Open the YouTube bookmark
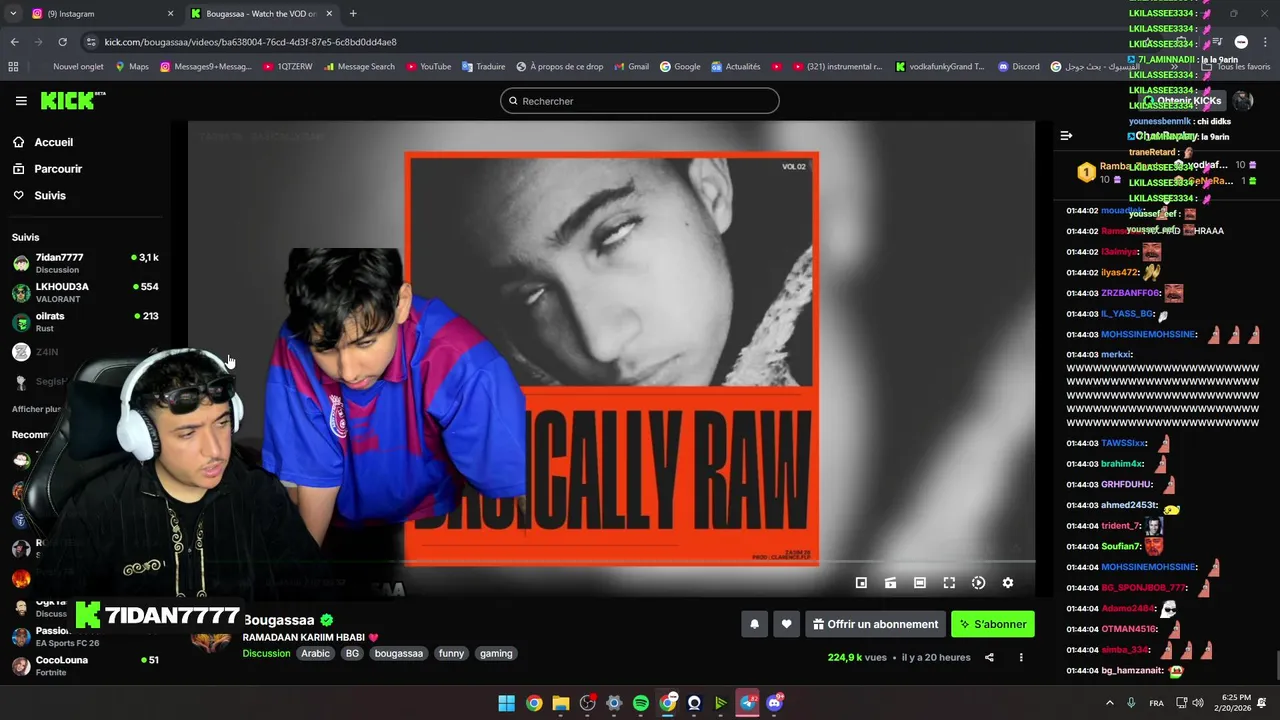The width and height of the screenshot is (1280, 720). pos(428,67)
